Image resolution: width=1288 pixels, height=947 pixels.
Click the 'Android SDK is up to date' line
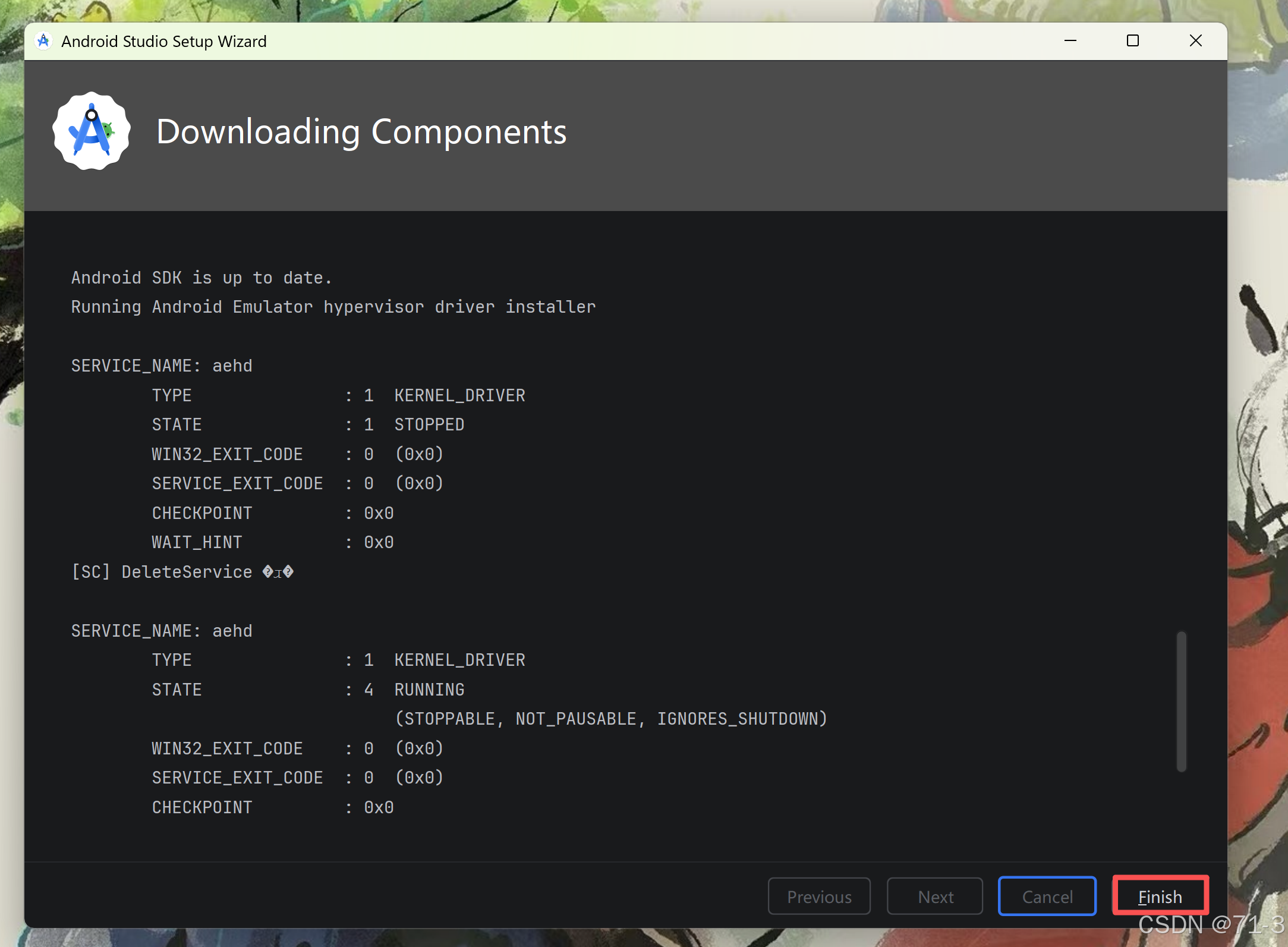coord(201,278)
